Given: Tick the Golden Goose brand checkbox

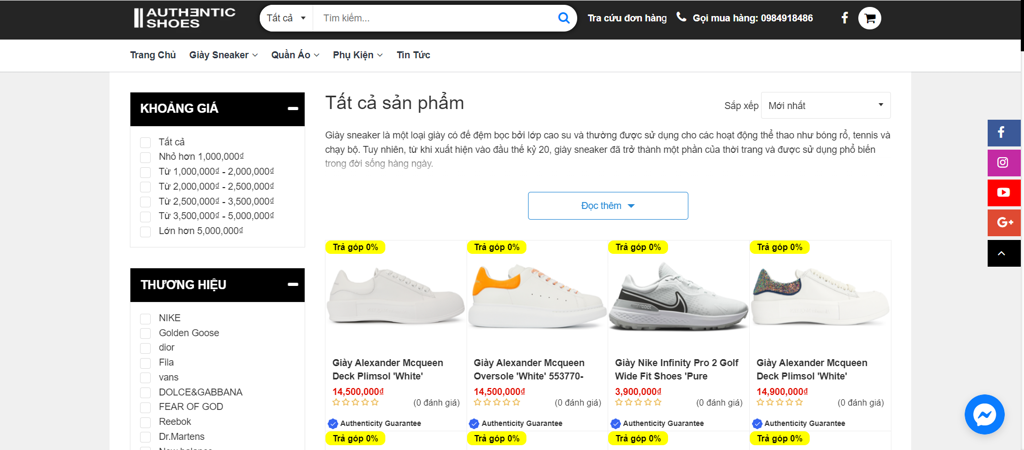Looking at the screenshot, I should click(x=146, y=333).
